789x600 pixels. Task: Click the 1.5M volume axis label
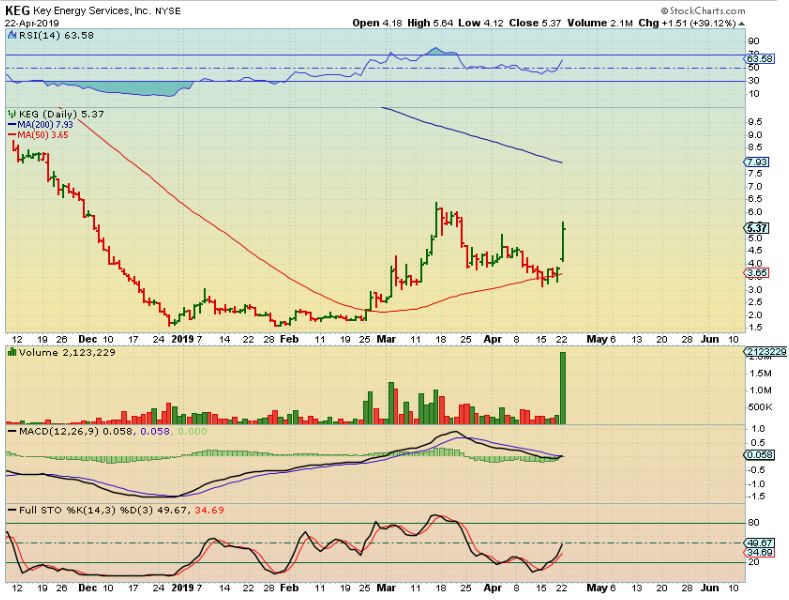click(x=760, y=373)
